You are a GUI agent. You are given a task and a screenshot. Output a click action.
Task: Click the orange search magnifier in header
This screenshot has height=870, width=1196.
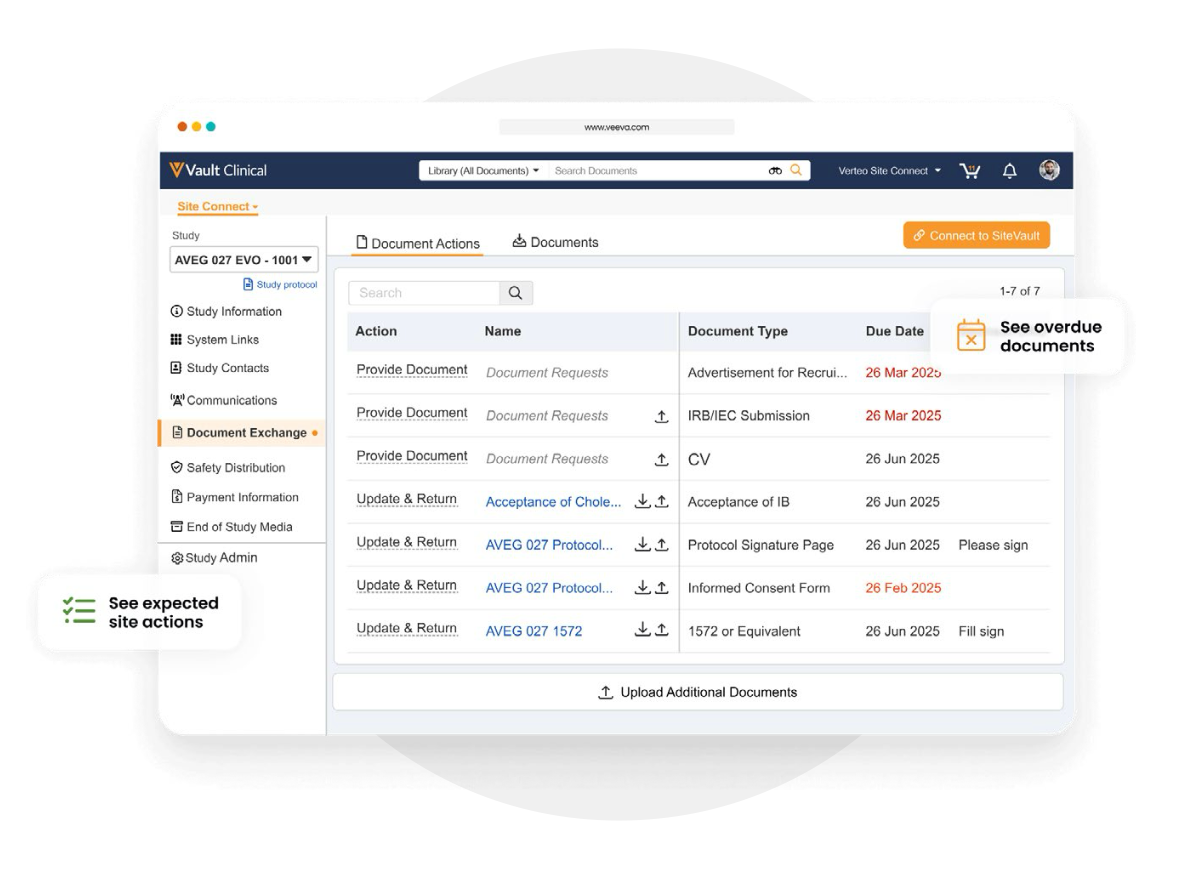coord(796,170)
